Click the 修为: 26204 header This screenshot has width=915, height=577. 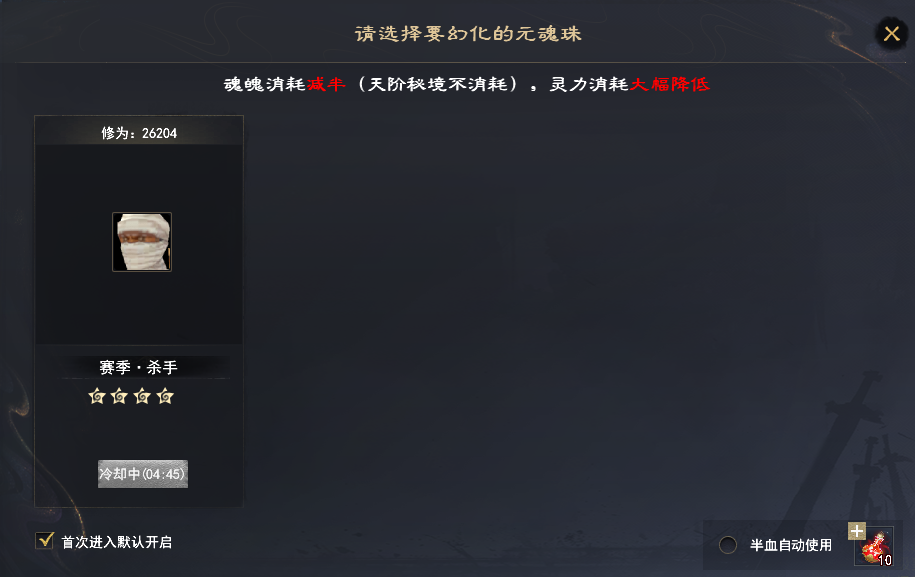click(x=139, y=132)
